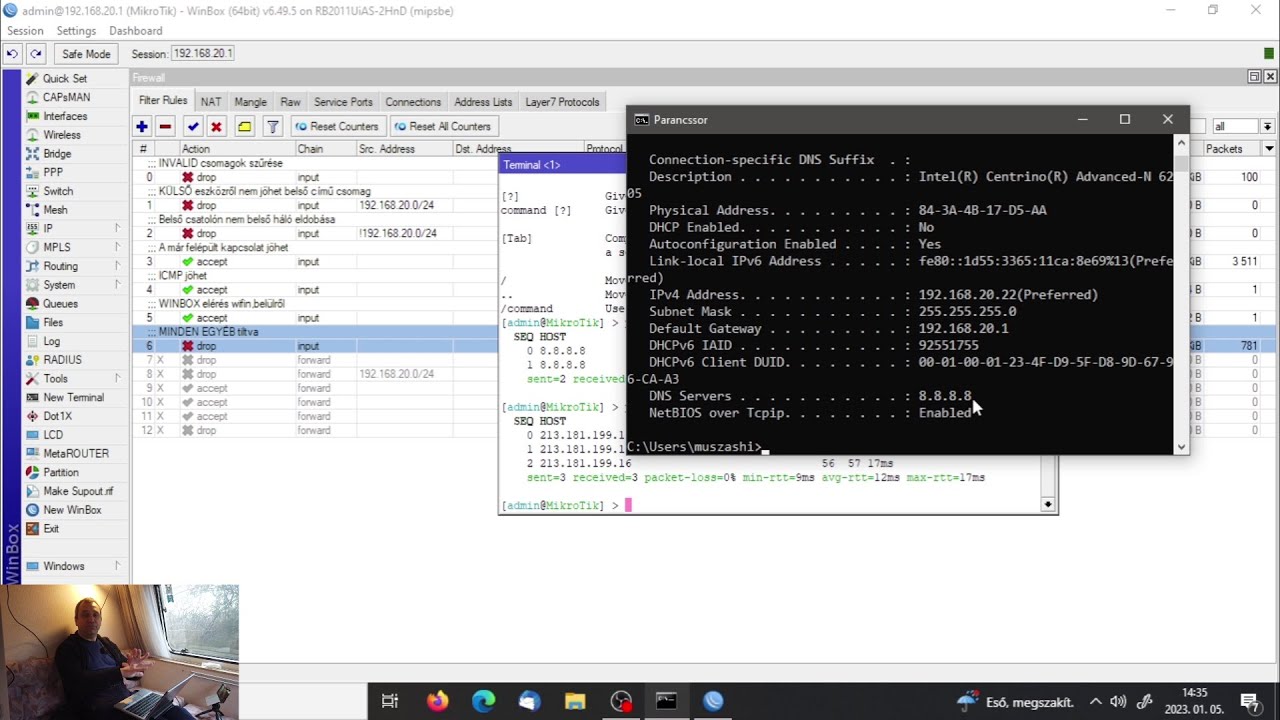Screen dimensions: 1280x720
Task: Expand the IP submenu
Action: pyautogui.click(x=75, y=229)
